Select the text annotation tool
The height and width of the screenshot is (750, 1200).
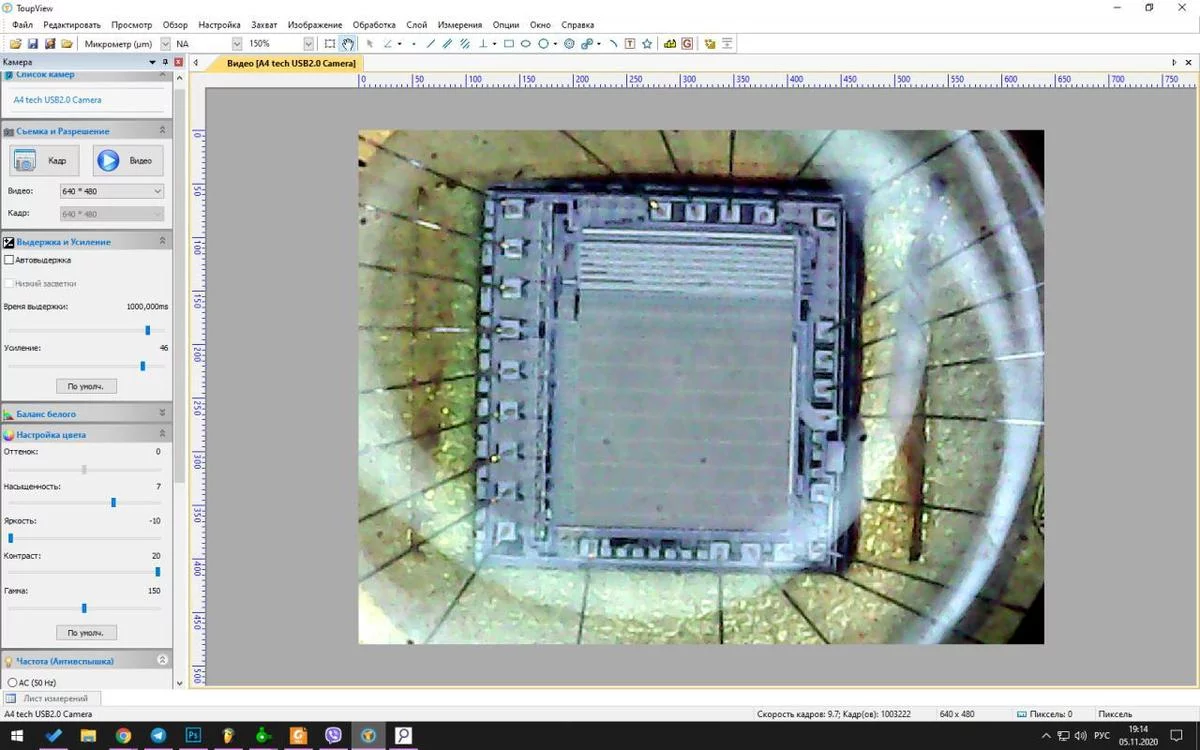point(630,44)
